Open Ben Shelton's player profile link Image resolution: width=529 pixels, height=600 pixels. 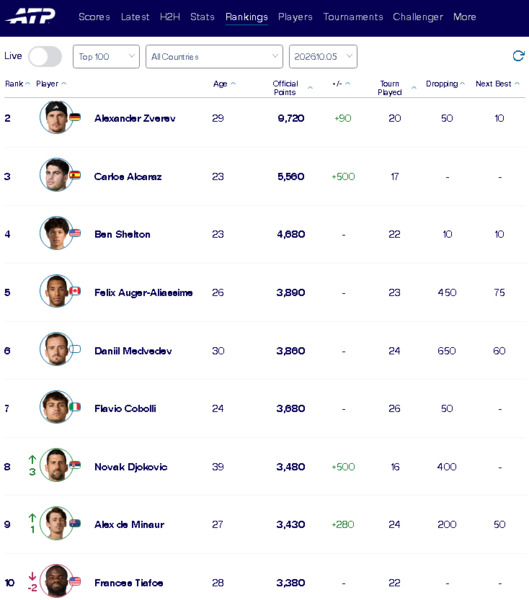click(122, 234)
